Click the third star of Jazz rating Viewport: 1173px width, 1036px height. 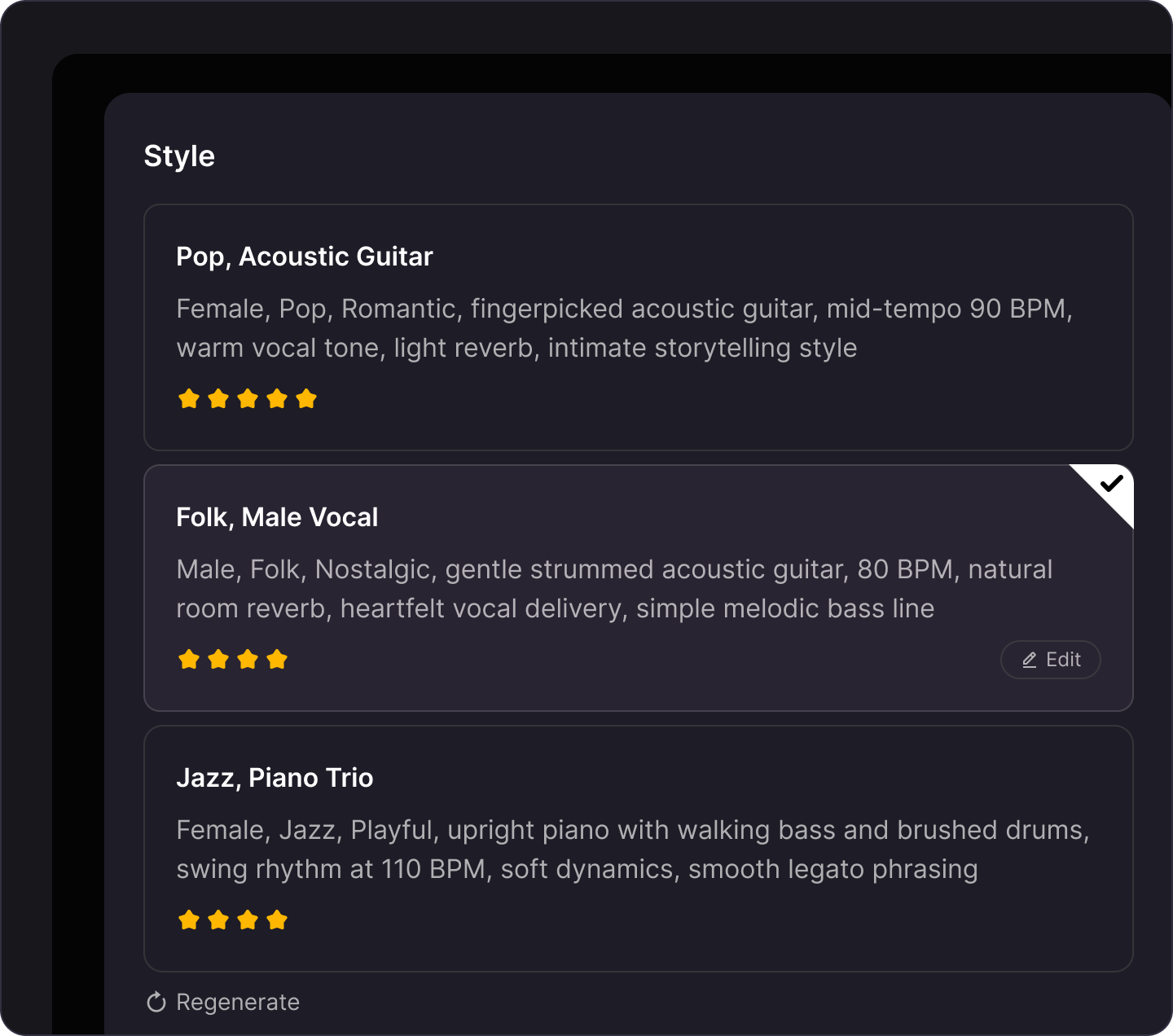[248, 920]
